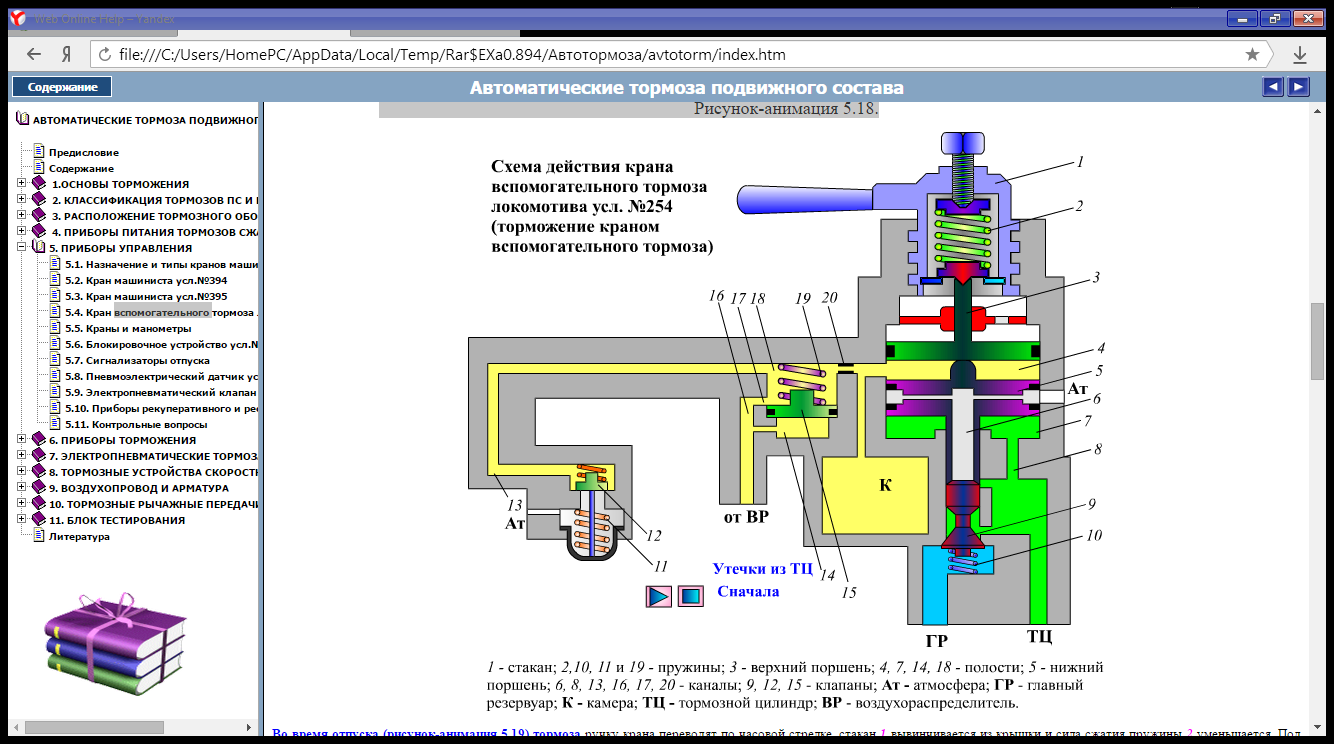Go to previous help page arrow

pos(1273,87)
